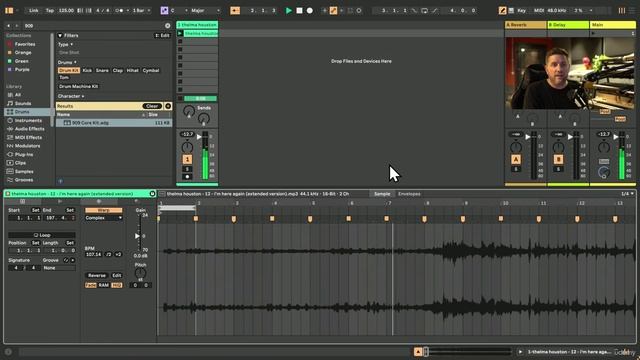Click the Stop button in transport
Image resolution: width=640 pixels, height=360 pixels.
coord(299,10)
